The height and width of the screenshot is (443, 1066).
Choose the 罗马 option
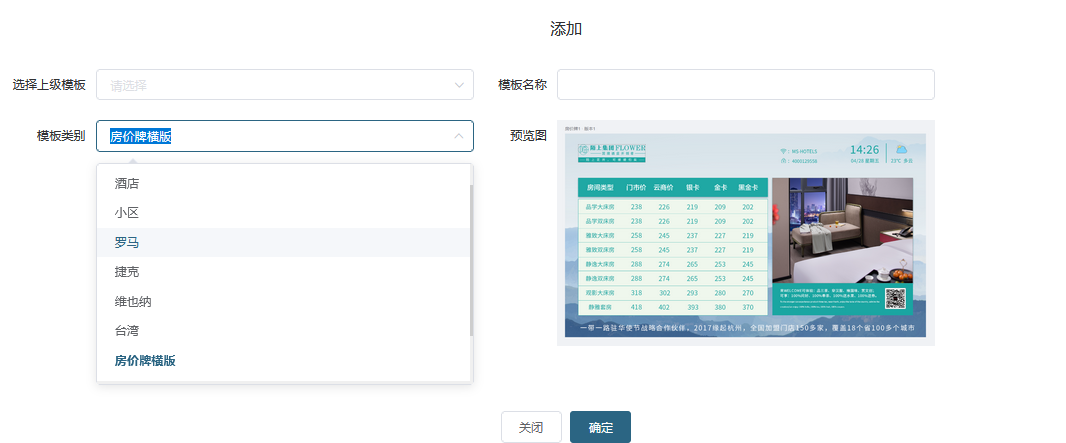coord(127,243)
